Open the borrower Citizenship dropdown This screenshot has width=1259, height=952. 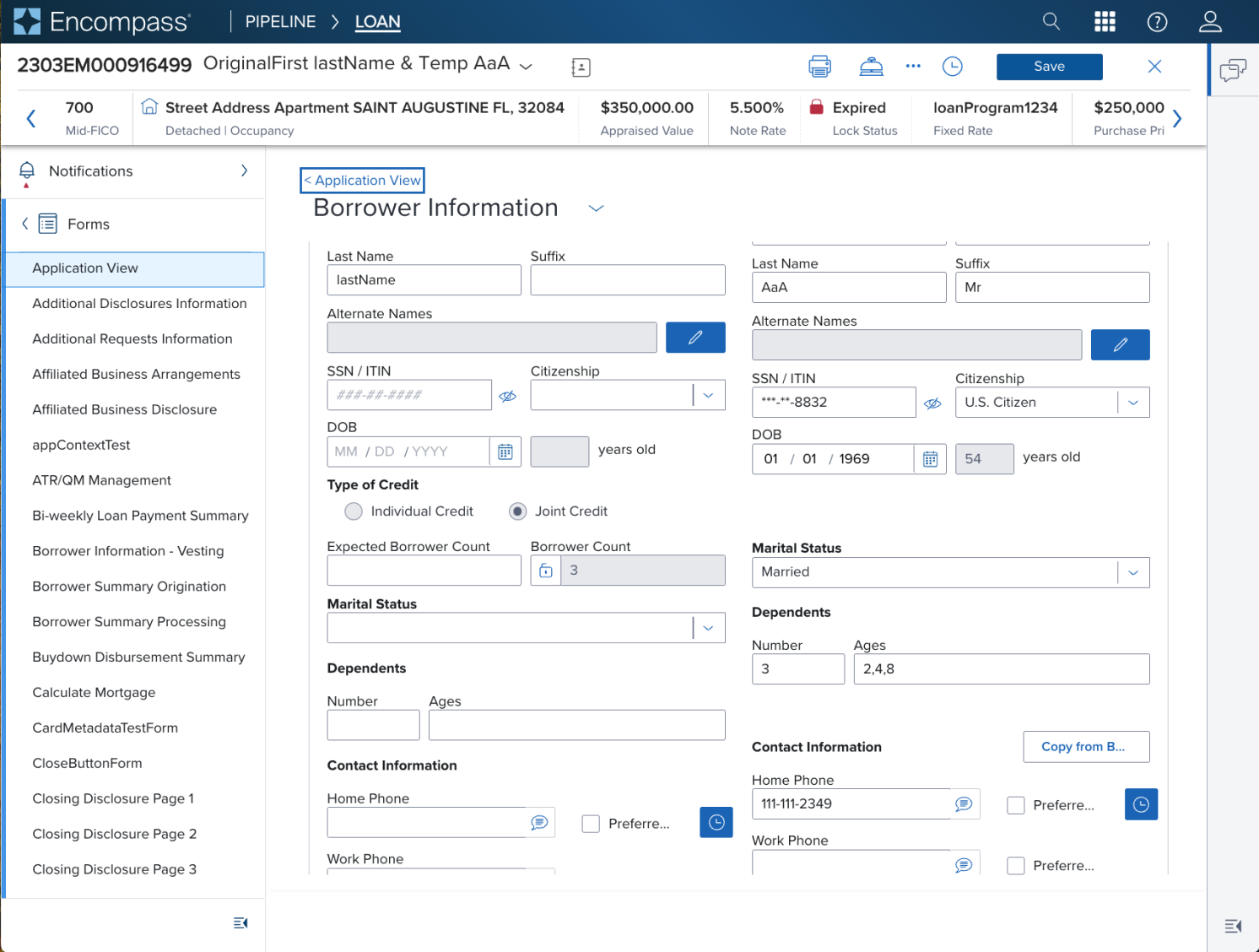click(x=708, y=395)
